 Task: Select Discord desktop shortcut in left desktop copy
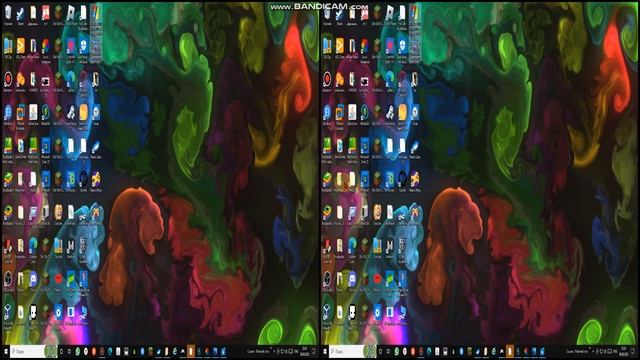click(x=33, y=279)
